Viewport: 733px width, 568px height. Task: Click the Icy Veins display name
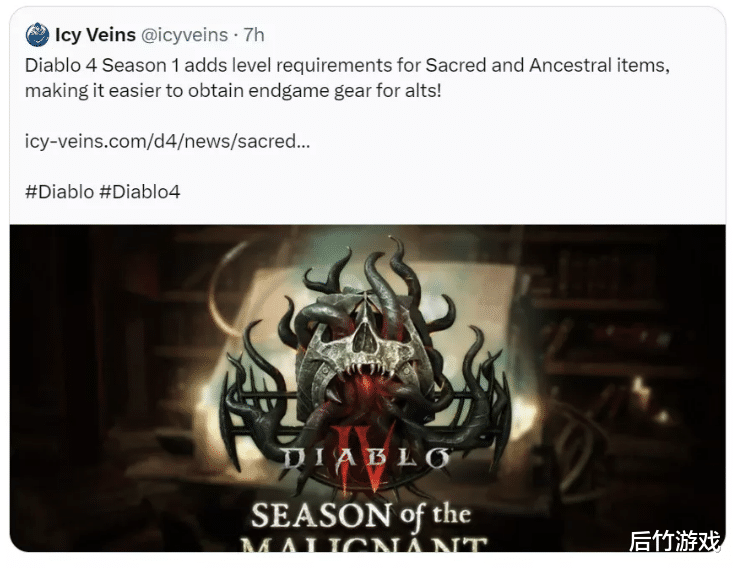point(95,35)
